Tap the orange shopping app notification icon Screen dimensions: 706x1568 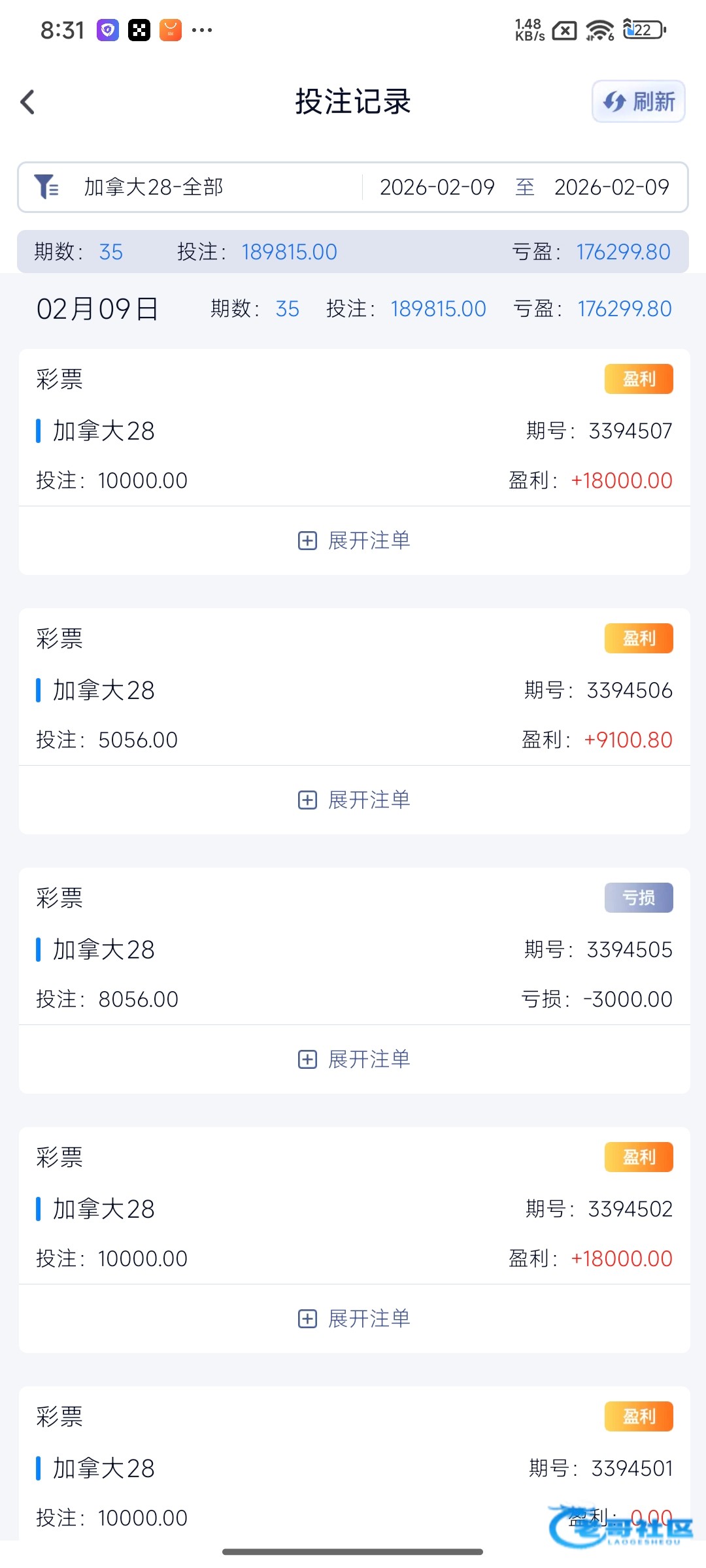pyautogui.click(x=171, y=30)
